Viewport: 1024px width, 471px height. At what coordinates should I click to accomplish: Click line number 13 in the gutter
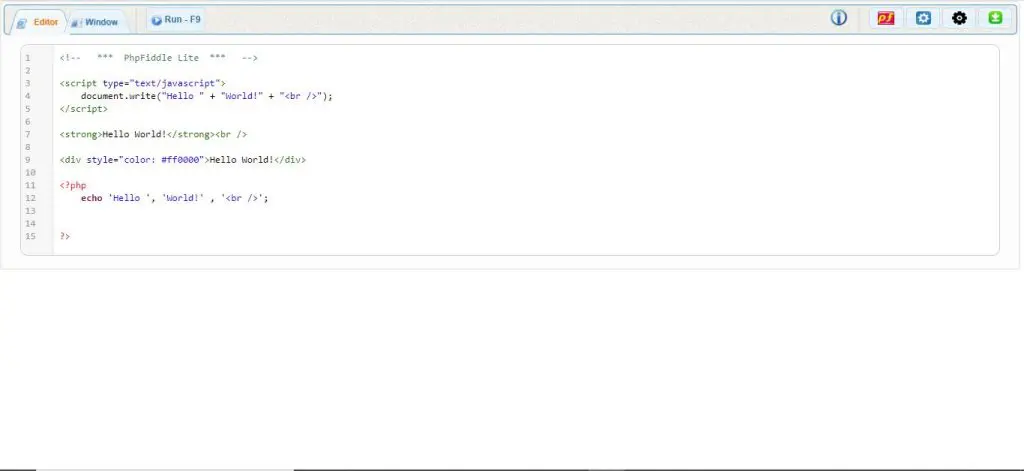30,210
